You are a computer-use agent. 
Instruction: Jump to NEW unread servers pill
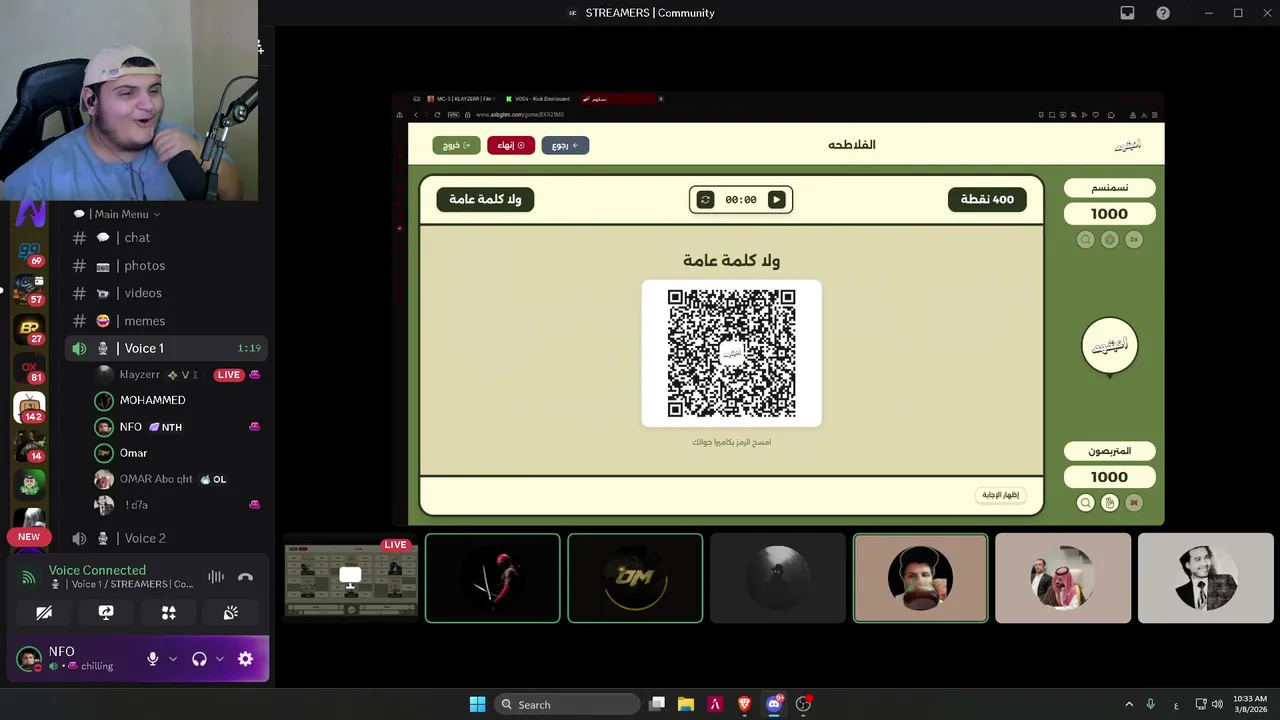(29, 537)
